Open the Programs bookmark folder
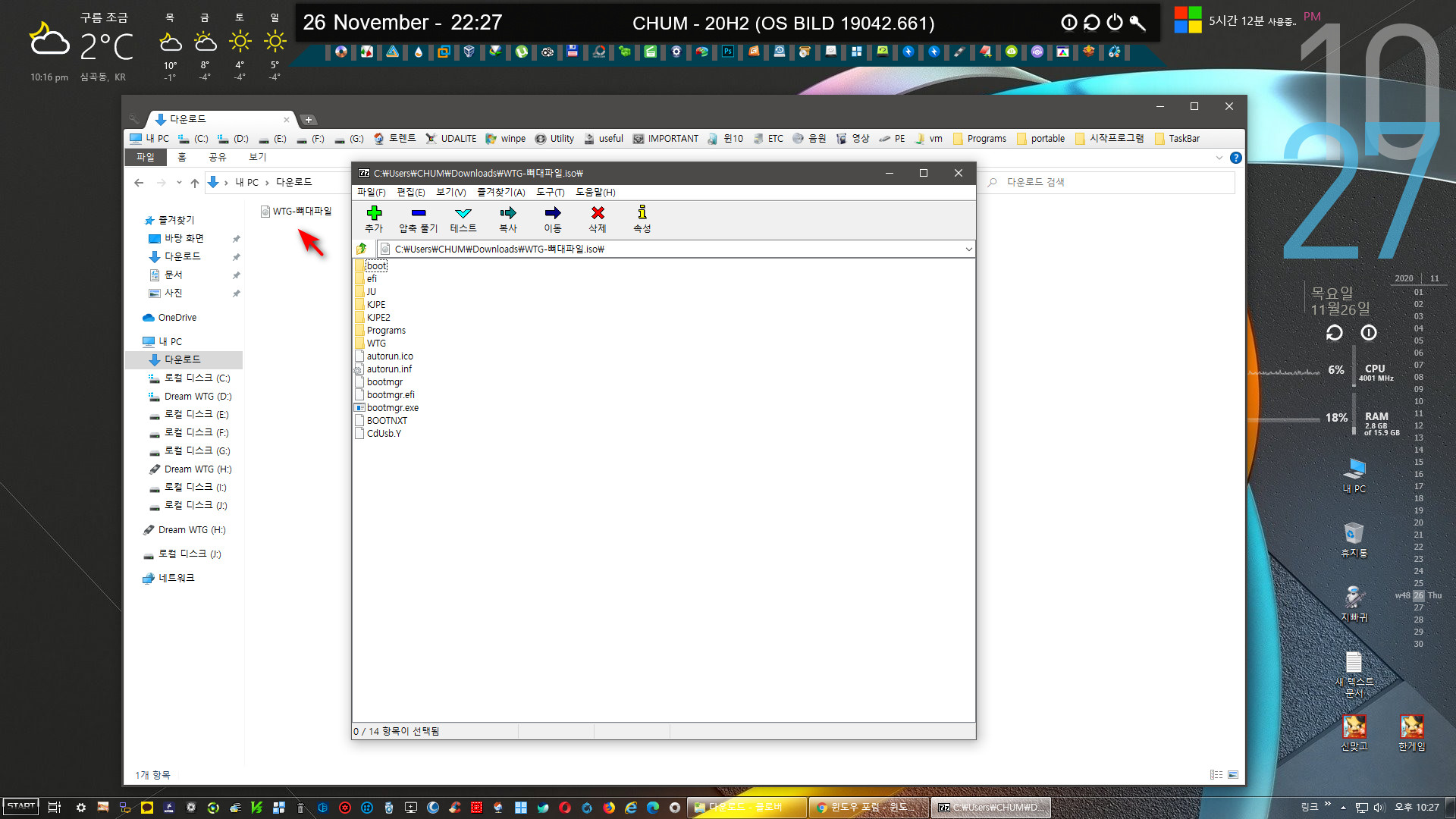Screen dimensions: 1456x819 [979, 139]
